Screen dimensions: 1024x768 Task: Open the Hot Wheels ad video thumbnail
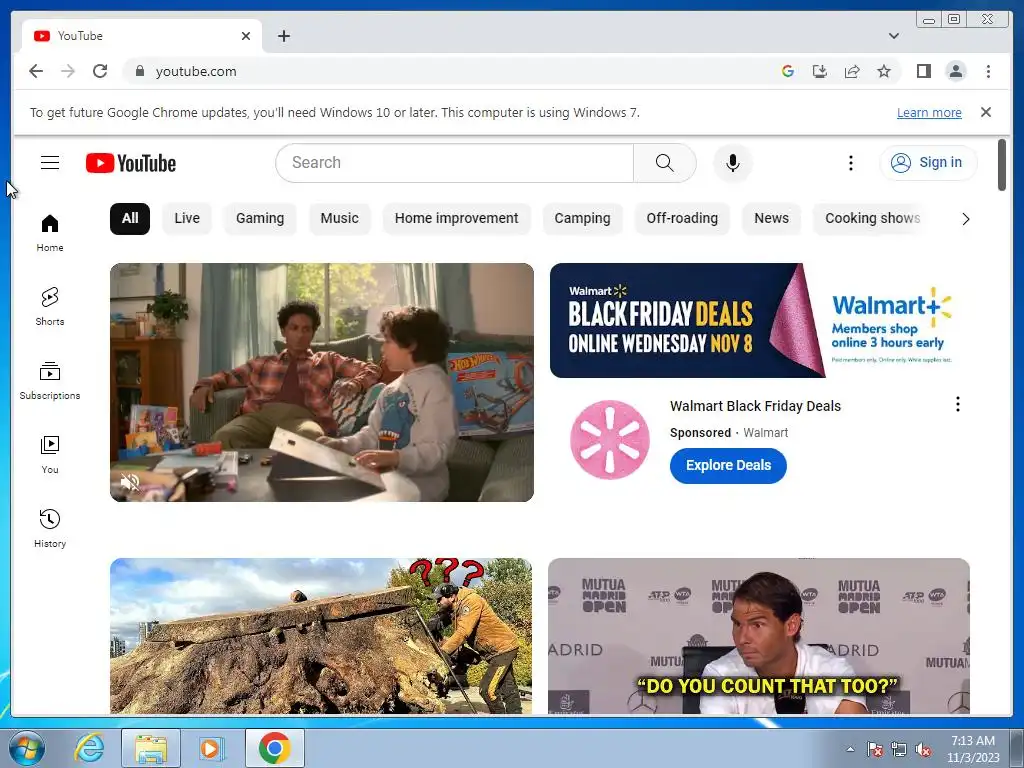pos(322,383)
